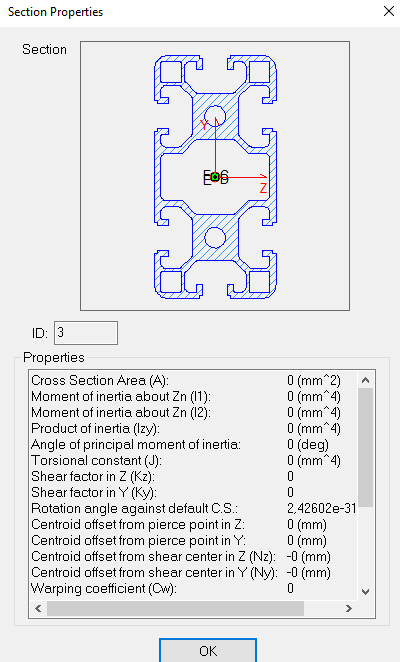Click the horizontal scrollbar thumb in Properties
This screenshot has width=400, height=662.
(175, 608)
